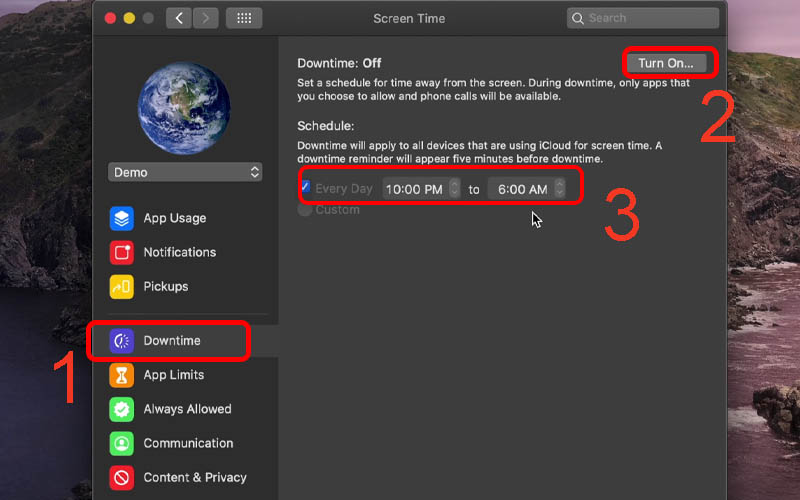
Task: Open App Usage label in sidebar
Action: click(174, 218)
